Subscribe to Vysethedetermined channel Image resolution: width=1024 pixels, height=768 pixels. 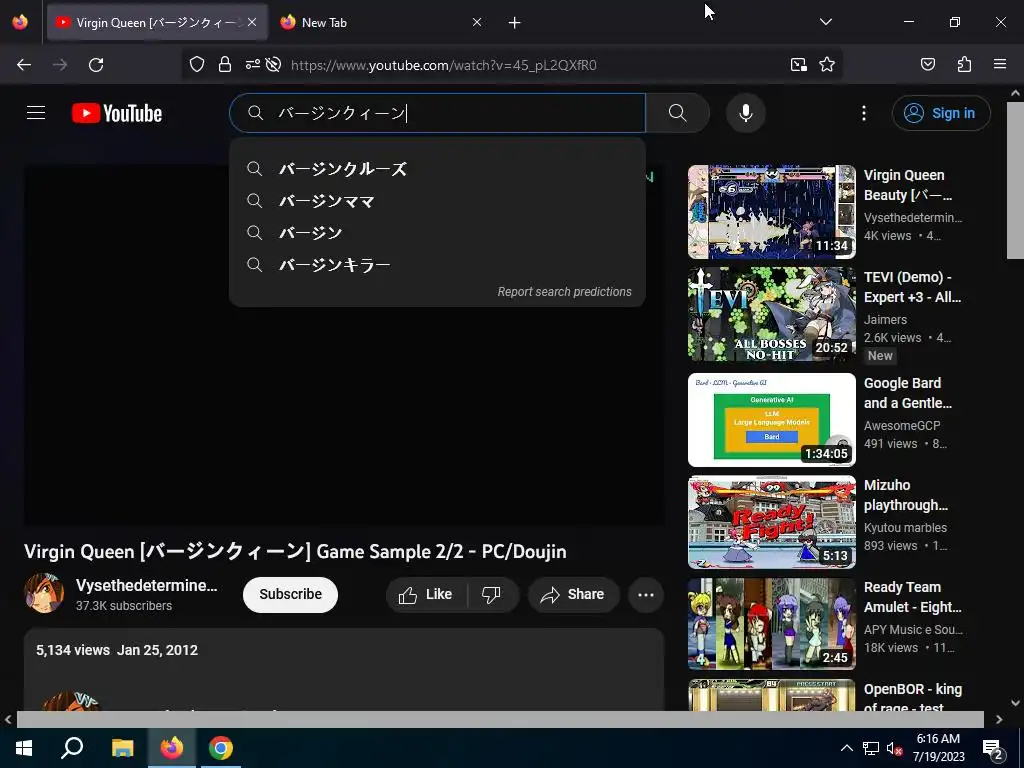click(x=291, y=594)
